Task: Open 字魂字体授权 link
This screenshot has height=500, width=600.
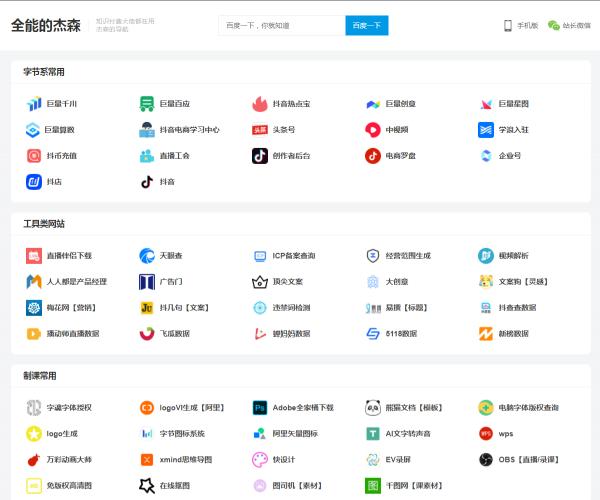Action: coord(69,407)
